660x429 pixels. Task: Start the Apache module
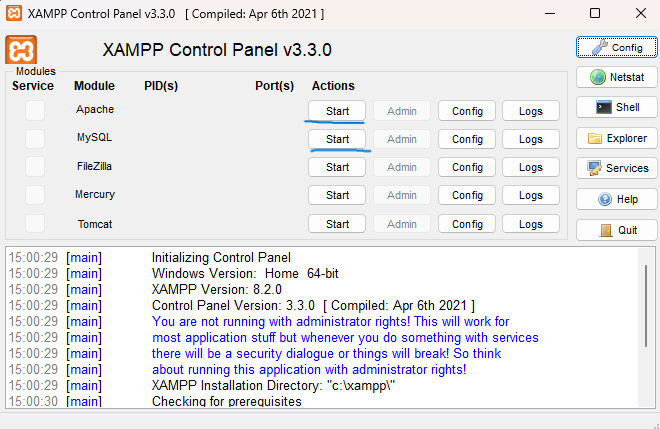[x=337, y=111]
